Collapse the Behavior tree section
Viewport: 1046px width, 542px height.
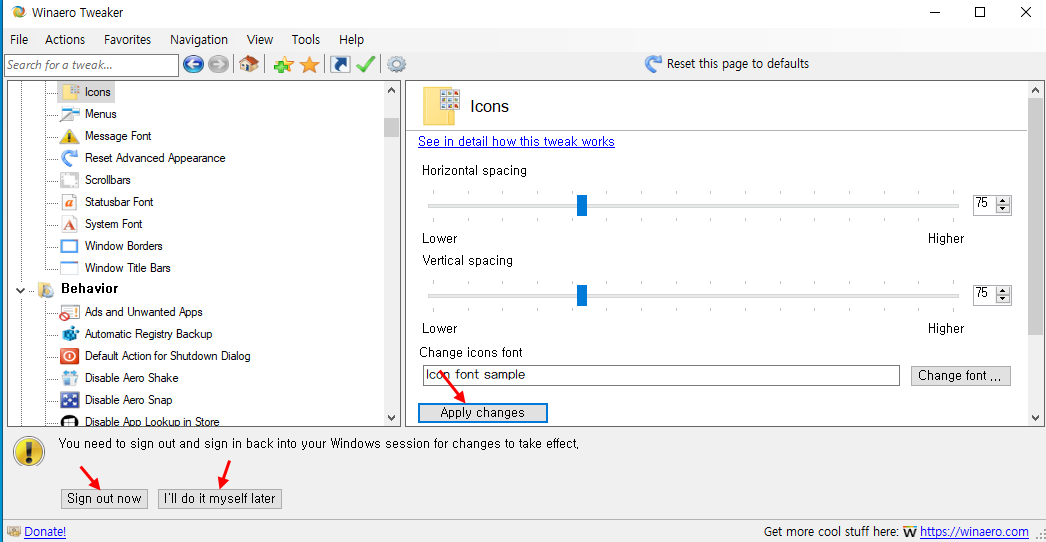click(21, 290)
